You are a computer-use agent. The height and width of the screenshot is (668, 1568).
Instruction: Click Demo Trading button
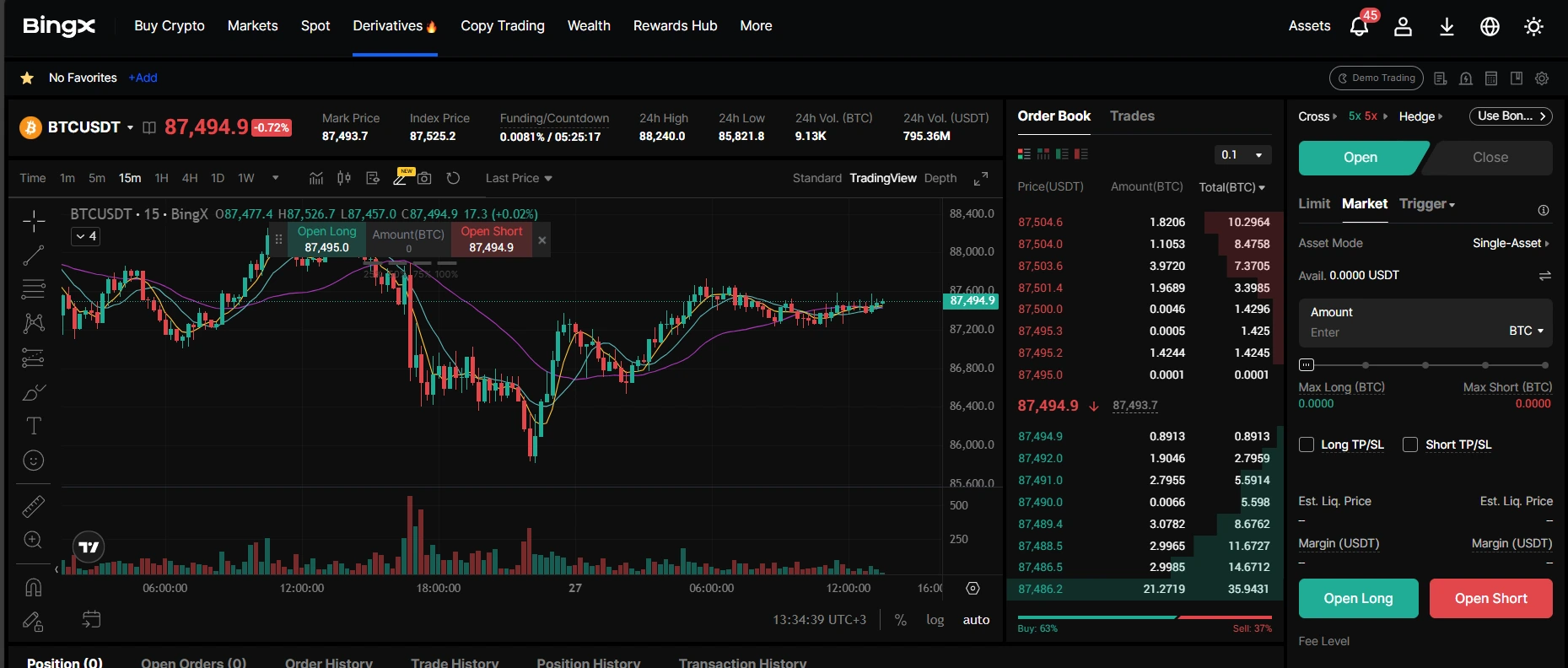pos(1377,78)
